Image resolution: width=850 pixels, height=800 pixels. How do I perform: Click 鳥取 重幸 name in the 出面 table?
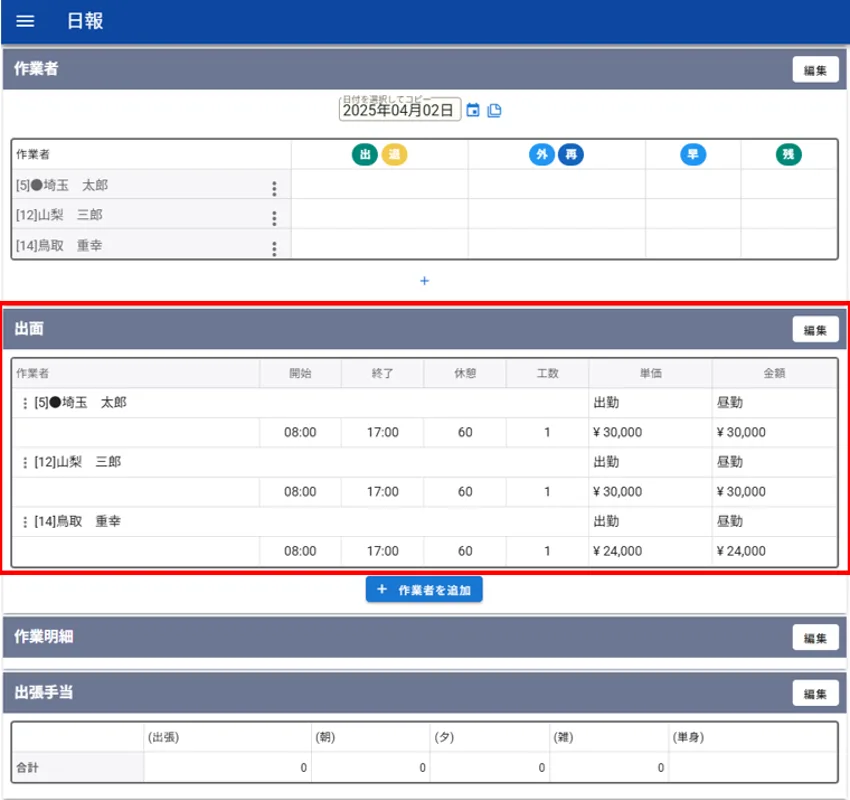(78, 521)
